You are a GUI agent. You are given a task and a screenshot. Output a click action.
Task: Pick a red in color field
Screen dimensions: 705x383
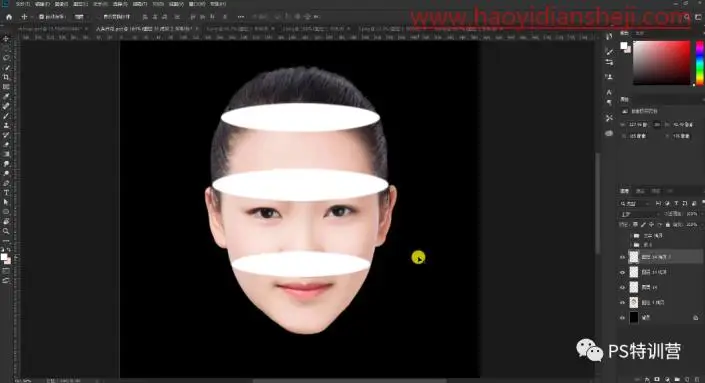click(662, 62)
